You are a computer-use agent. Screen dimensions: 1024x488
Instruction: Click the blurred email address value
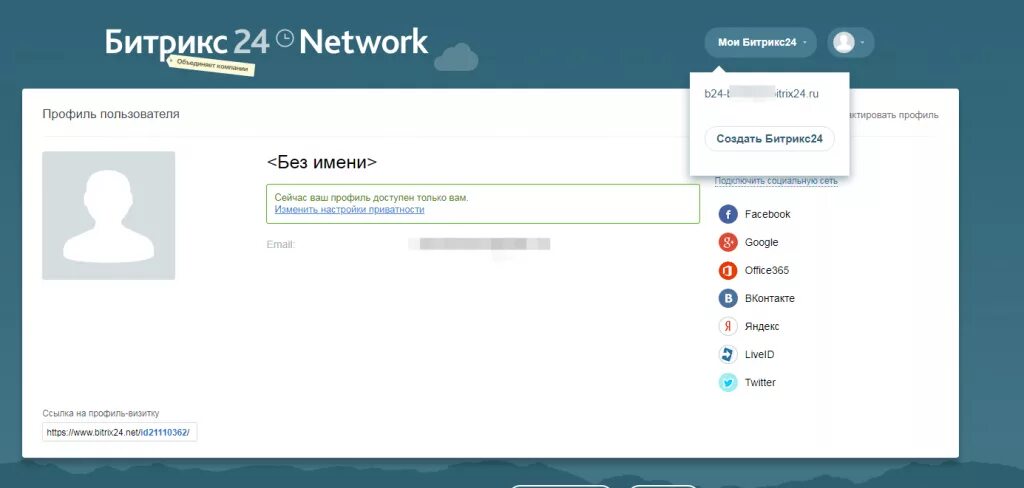coord(479,244)
